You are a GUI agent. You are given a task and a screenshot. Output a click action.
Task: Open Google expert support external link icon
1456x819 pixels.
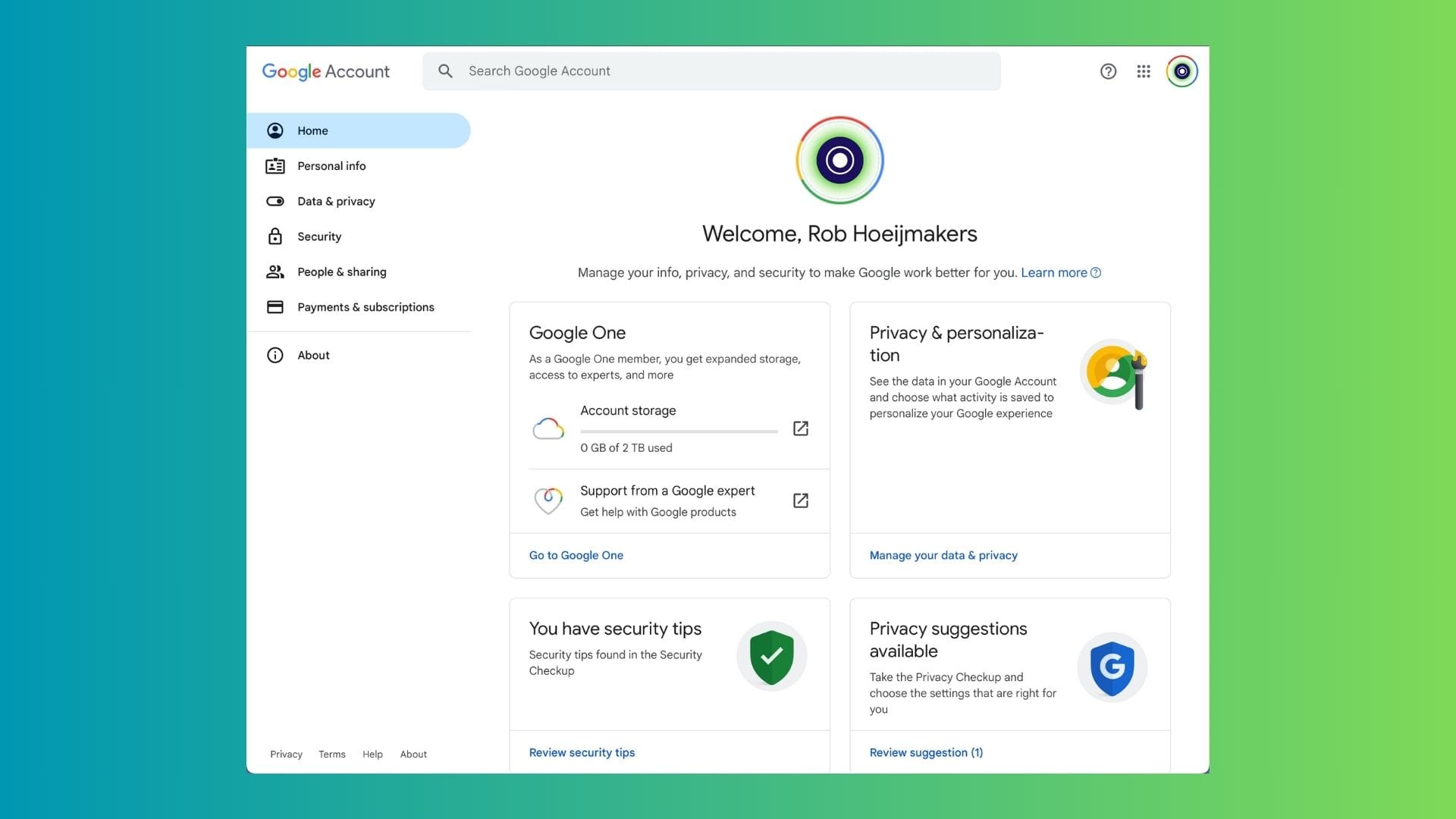pyautogui.click(x=800, y=500)
